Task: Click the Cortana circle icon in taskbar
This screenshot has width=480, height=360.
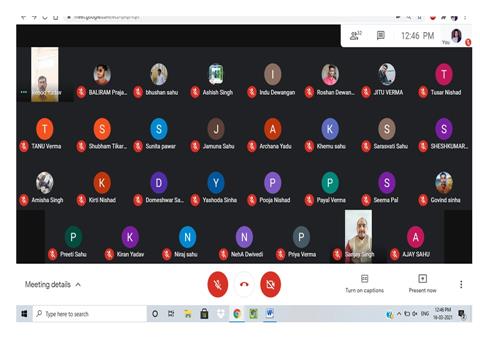Action: (x=155, y=314)
